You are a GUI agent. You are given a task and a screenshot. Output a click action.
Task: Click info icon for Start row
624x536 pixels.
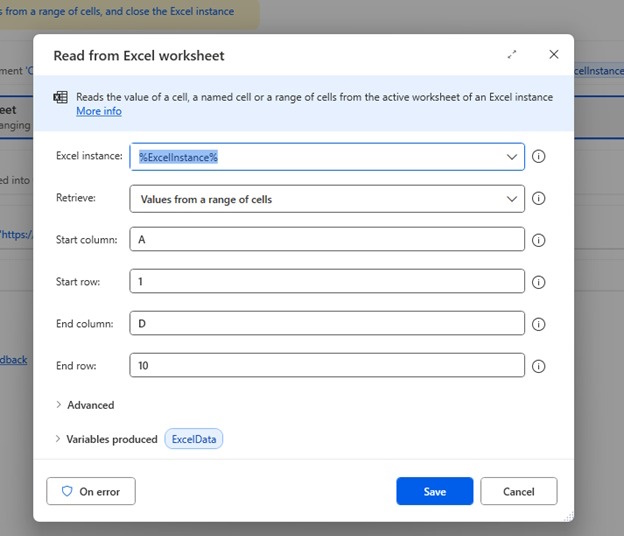point(538,282)
